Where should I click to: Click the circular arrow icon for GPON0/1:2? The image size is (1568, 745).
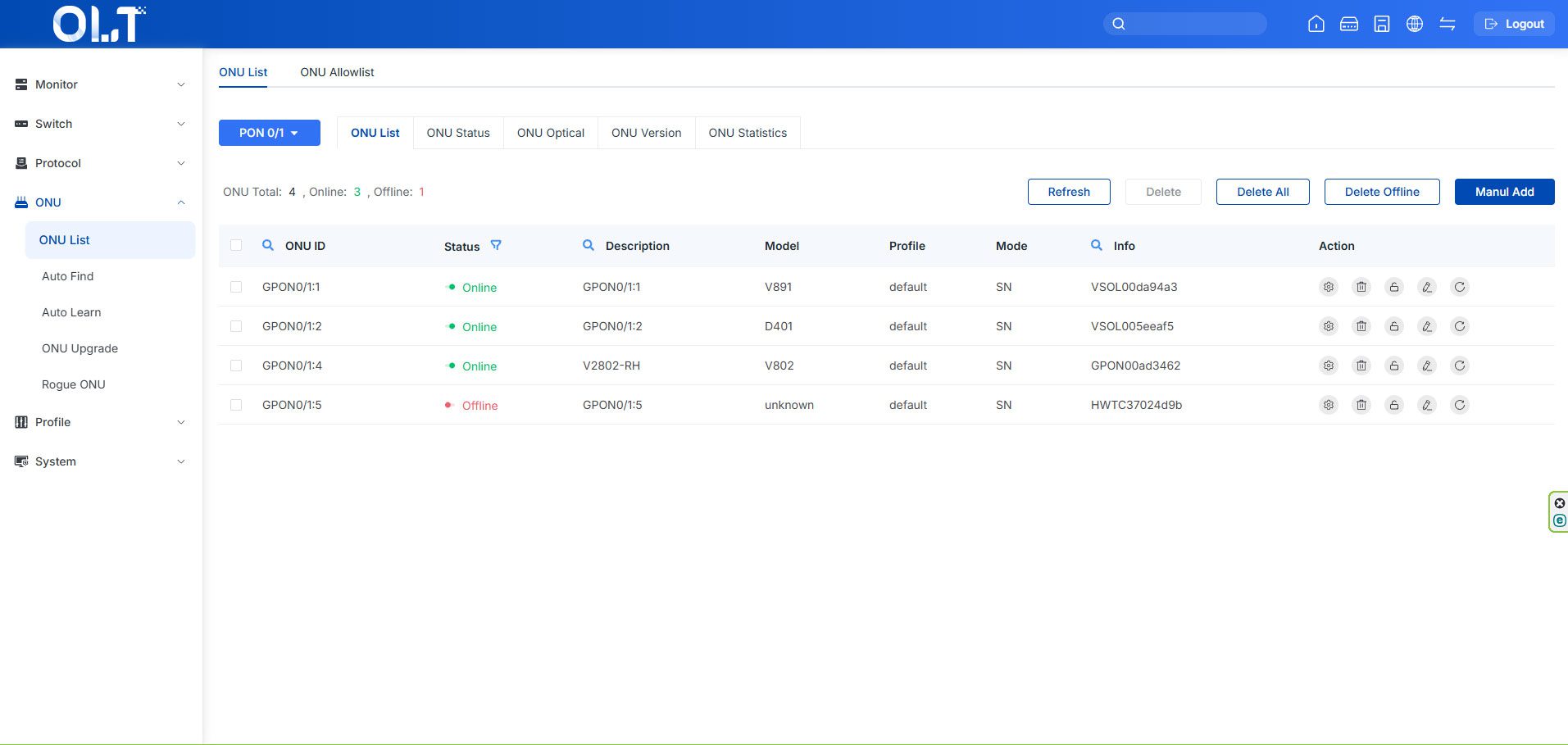pos(1460,326)
